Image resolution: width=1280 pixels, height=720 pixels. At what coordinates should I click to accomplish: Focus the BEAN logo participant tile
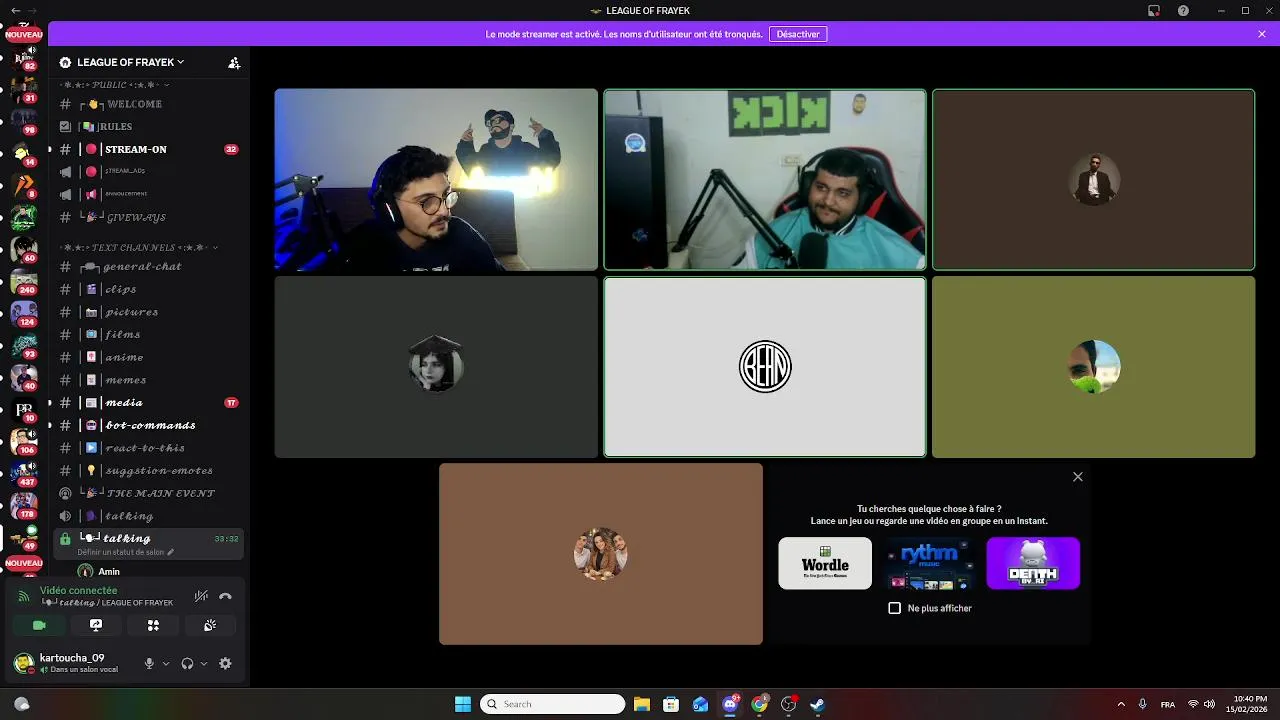click(765, 367)
